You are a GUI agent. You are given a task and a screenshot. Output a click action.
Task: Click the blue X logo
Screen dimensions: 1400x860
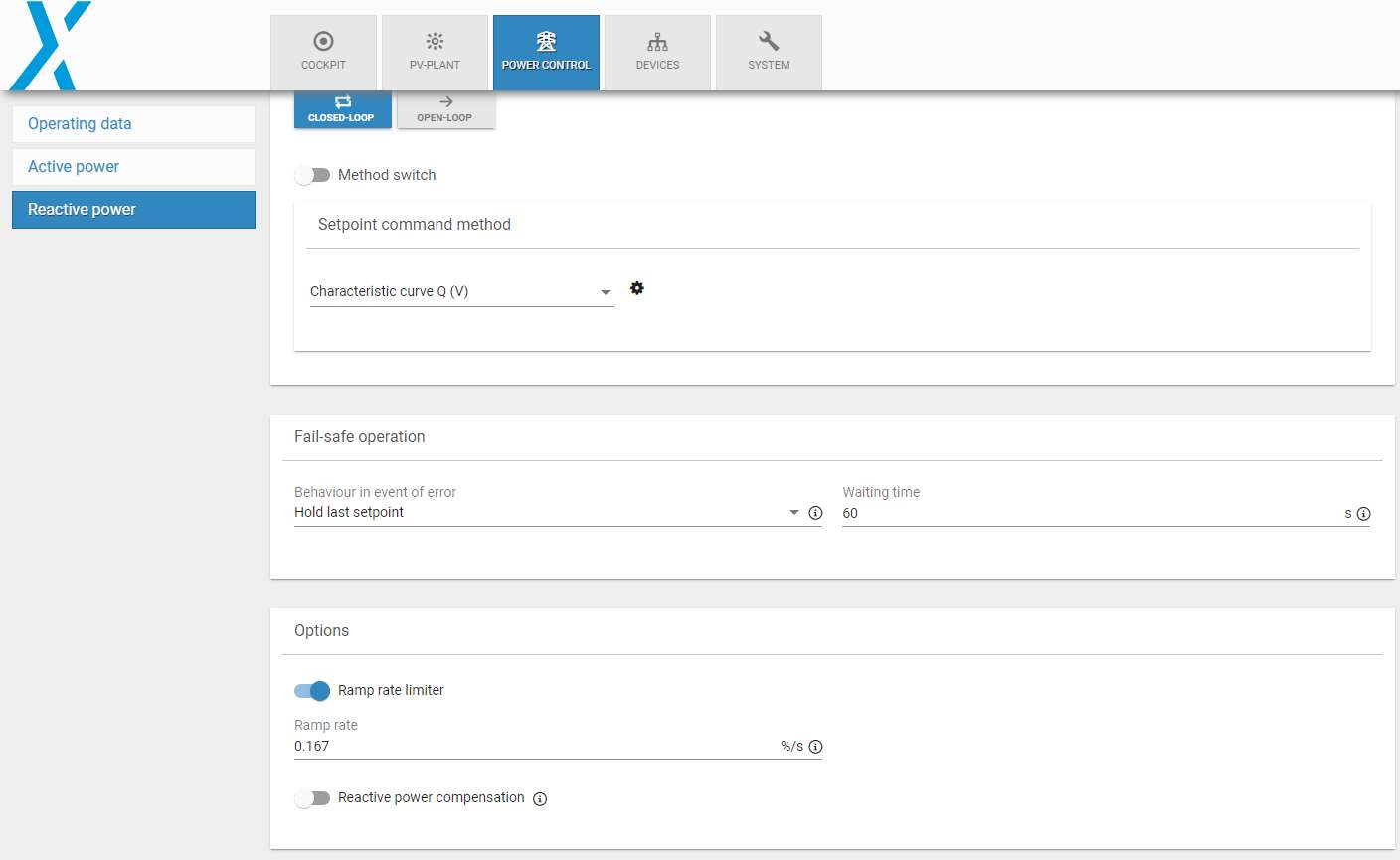pyautogui.click(x=50, y=46)
